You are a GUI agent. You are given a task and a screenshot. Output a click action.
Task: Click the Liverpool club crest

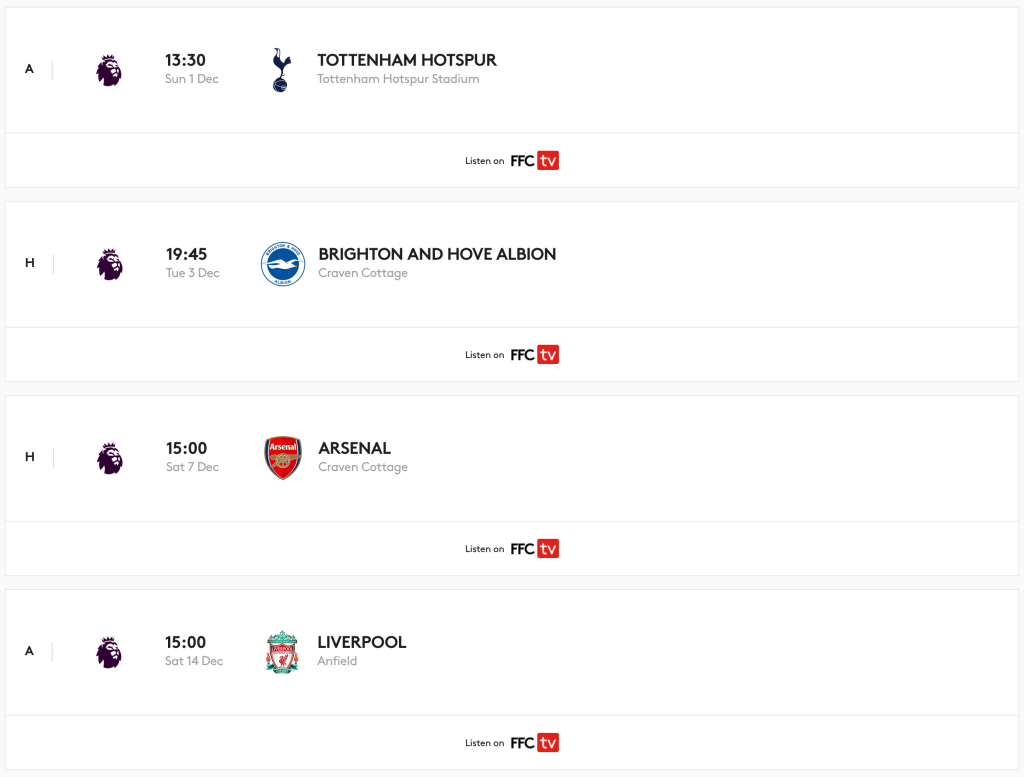pos(282,652)
